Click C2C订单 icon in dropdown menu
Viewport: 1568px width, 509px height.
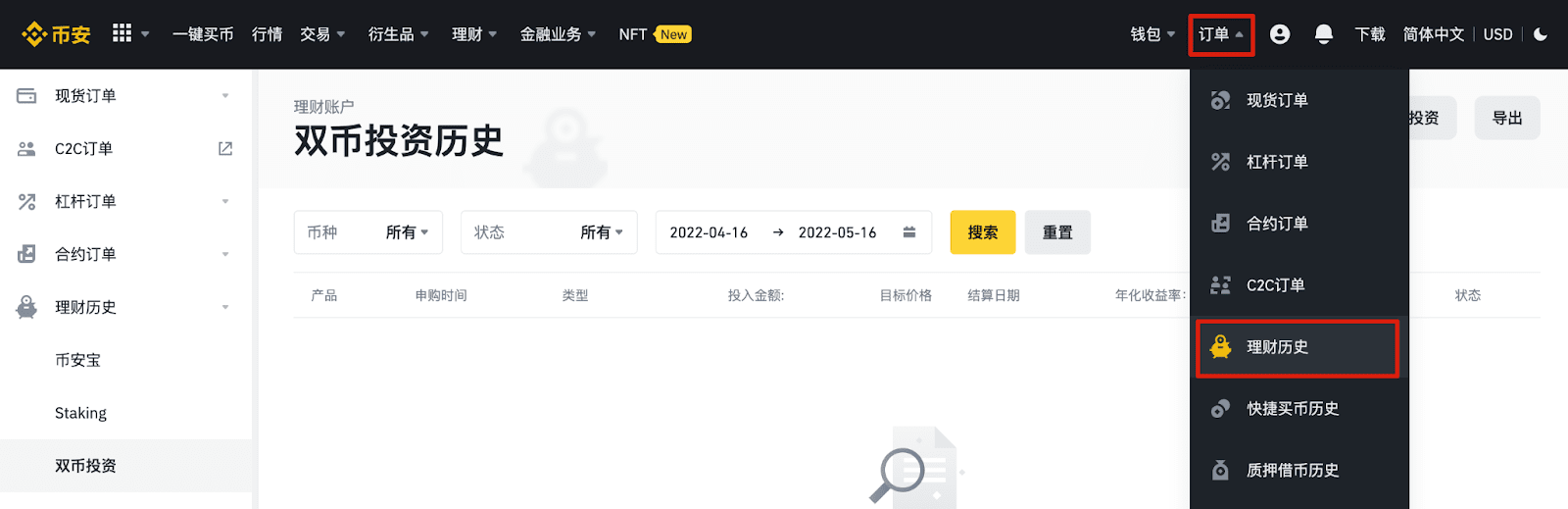click(x=1220, y=285)
